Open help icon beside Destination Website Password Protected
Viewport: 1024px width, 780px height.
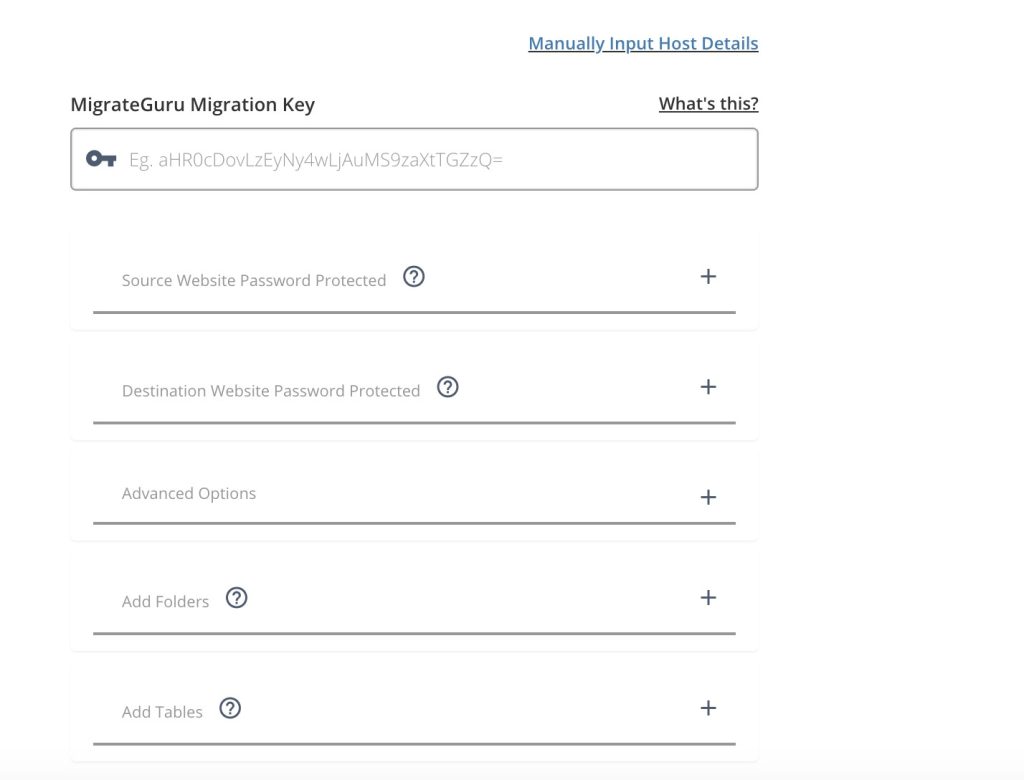click(x=448, y=387)
